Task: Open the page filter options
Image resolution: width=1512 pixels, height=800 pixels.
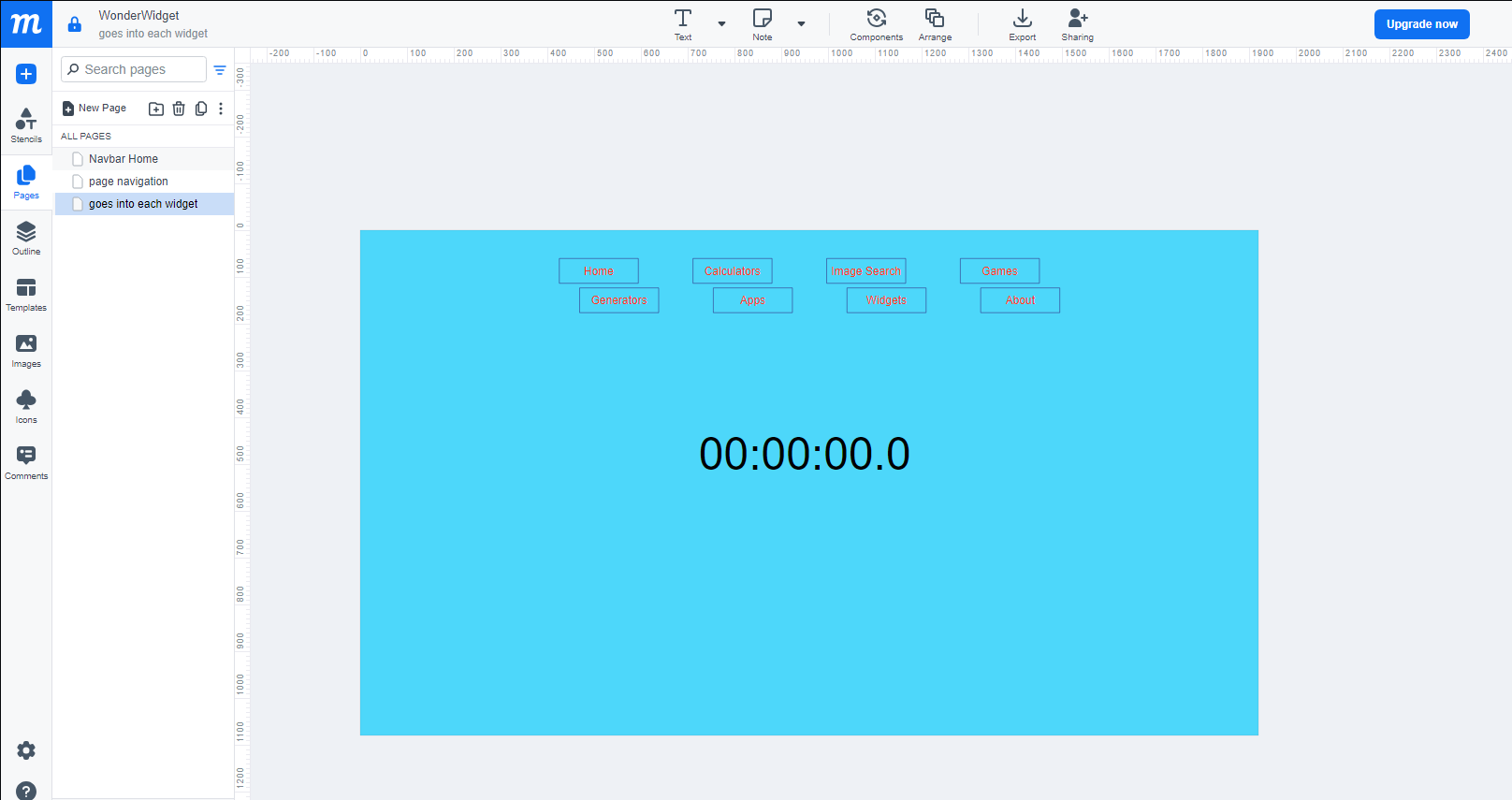Action: [x=220, y=70]
